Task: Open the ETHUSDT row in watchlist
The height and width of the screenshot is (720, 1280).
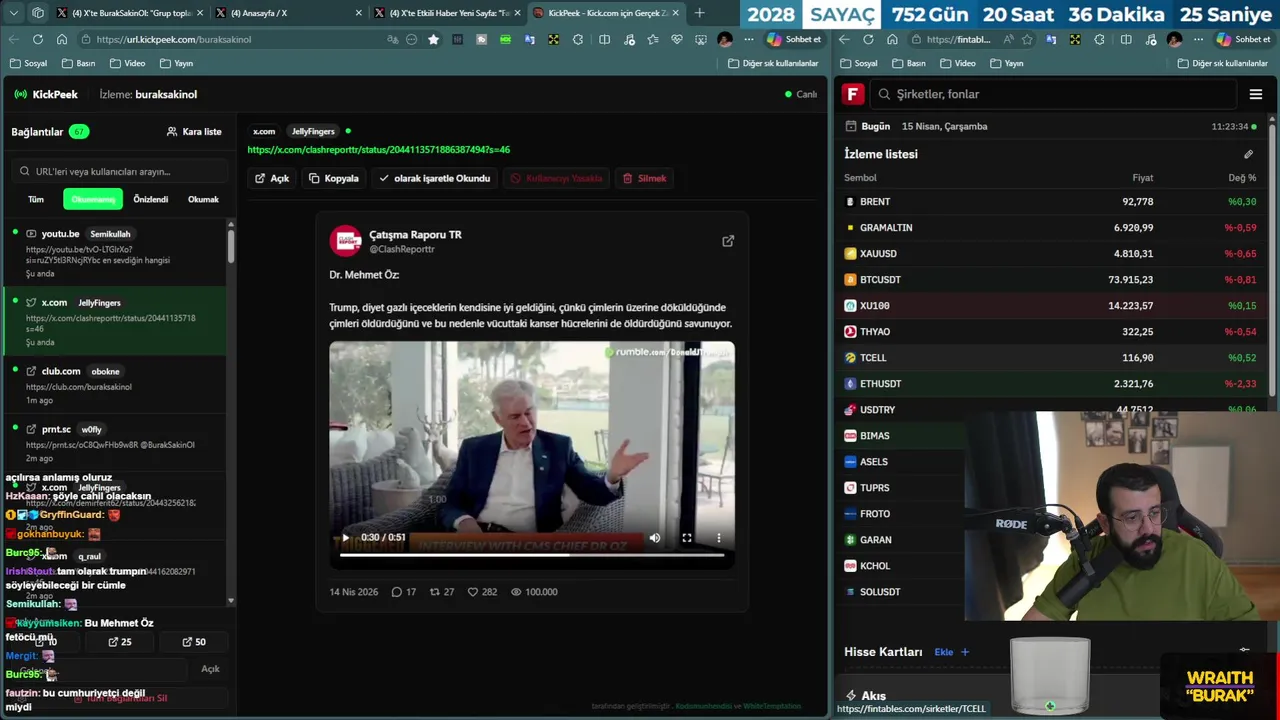Action: (1050, 384)
